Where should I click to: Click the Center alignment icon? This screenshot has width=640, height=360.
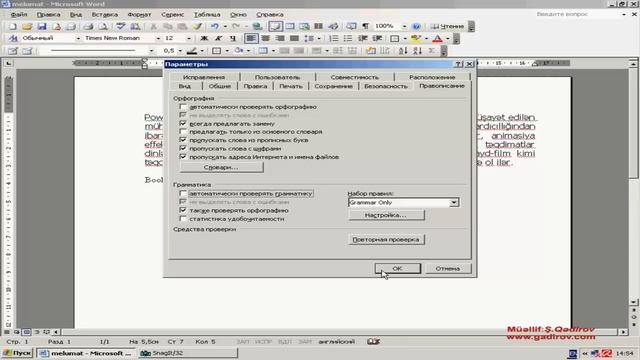[265, 38]
